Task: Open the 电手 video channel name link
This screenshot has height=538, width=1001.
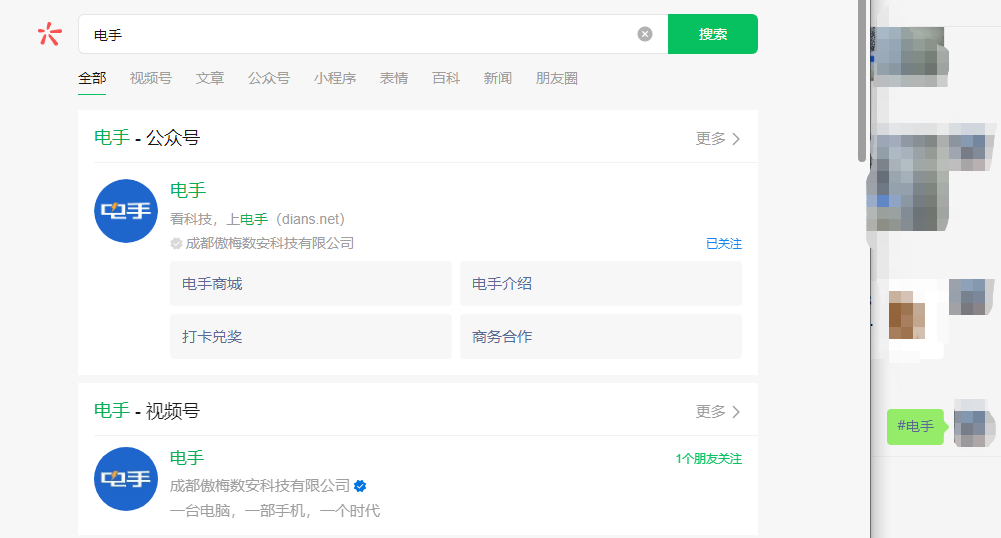Action: (x=186, y=458)
